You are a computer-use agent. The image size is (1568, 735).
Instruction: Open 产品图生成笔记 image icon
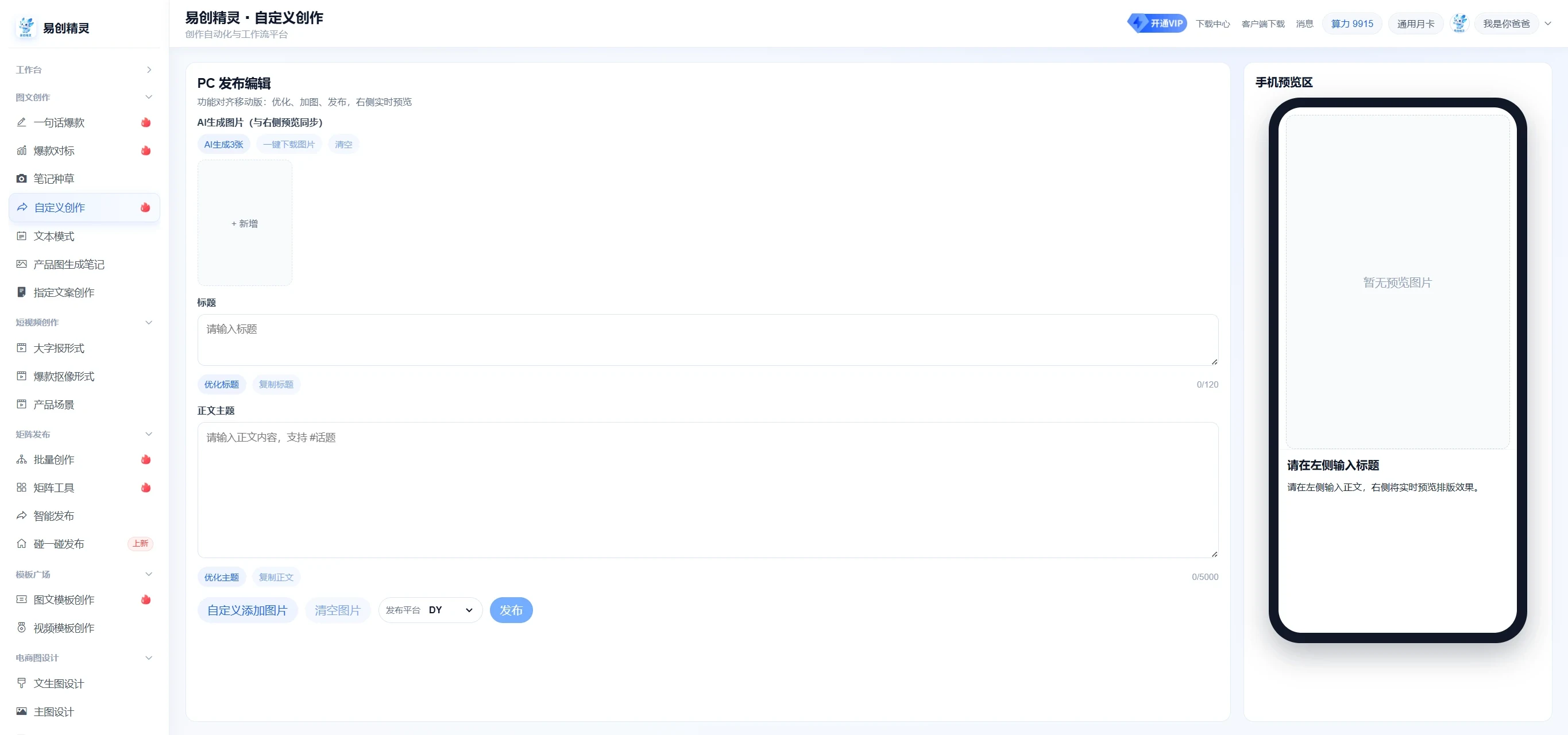pos(21,264)
